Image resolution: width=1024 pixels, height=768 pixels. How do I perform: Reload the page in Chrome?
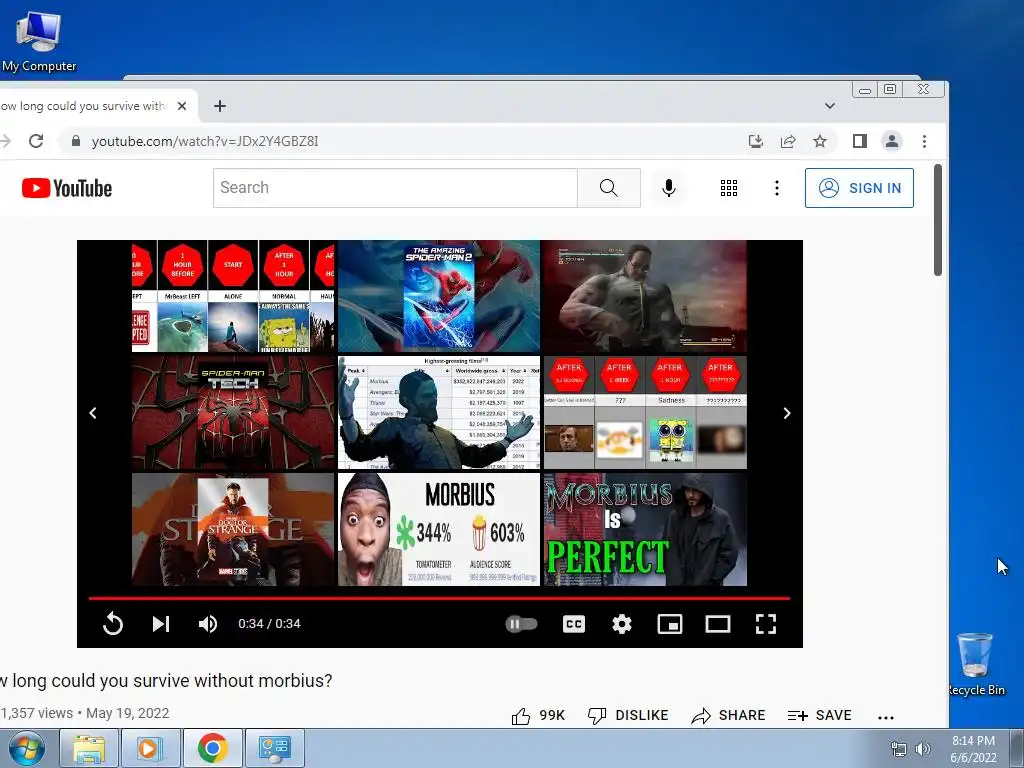[x=36, y=141]
